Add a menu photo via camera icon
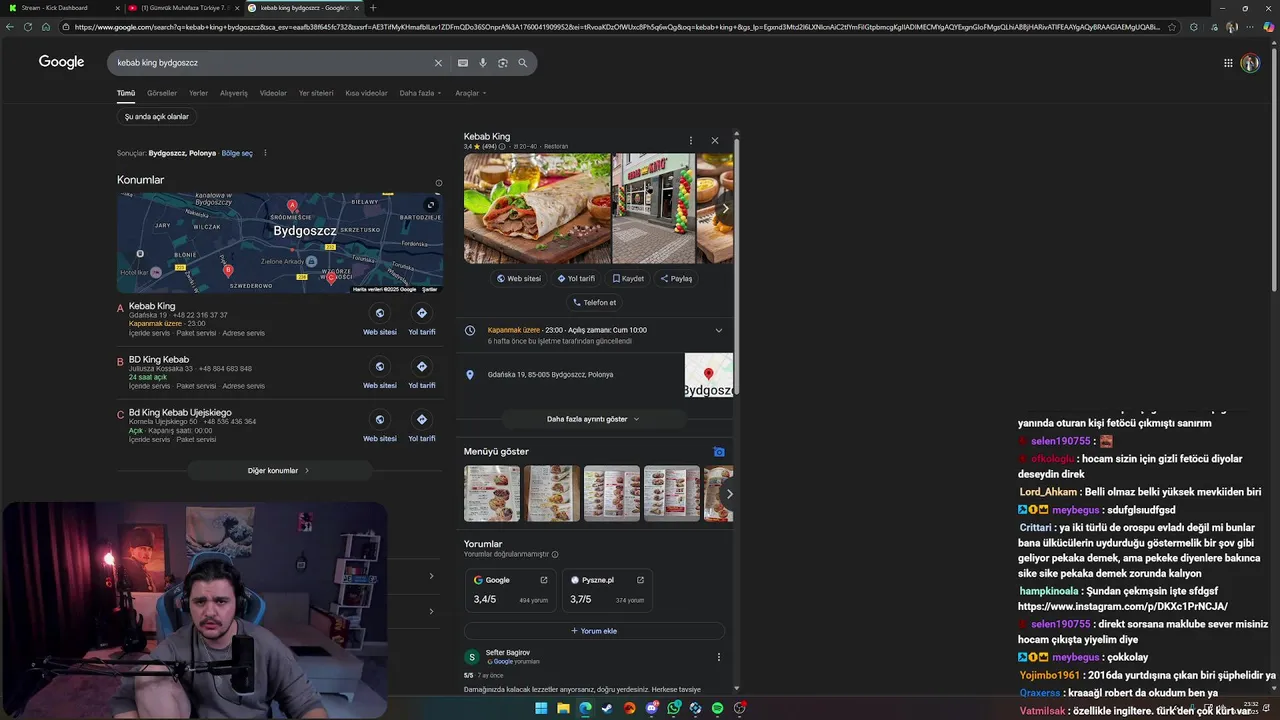The image size is (1280, 720). click(x=718, y=452)
